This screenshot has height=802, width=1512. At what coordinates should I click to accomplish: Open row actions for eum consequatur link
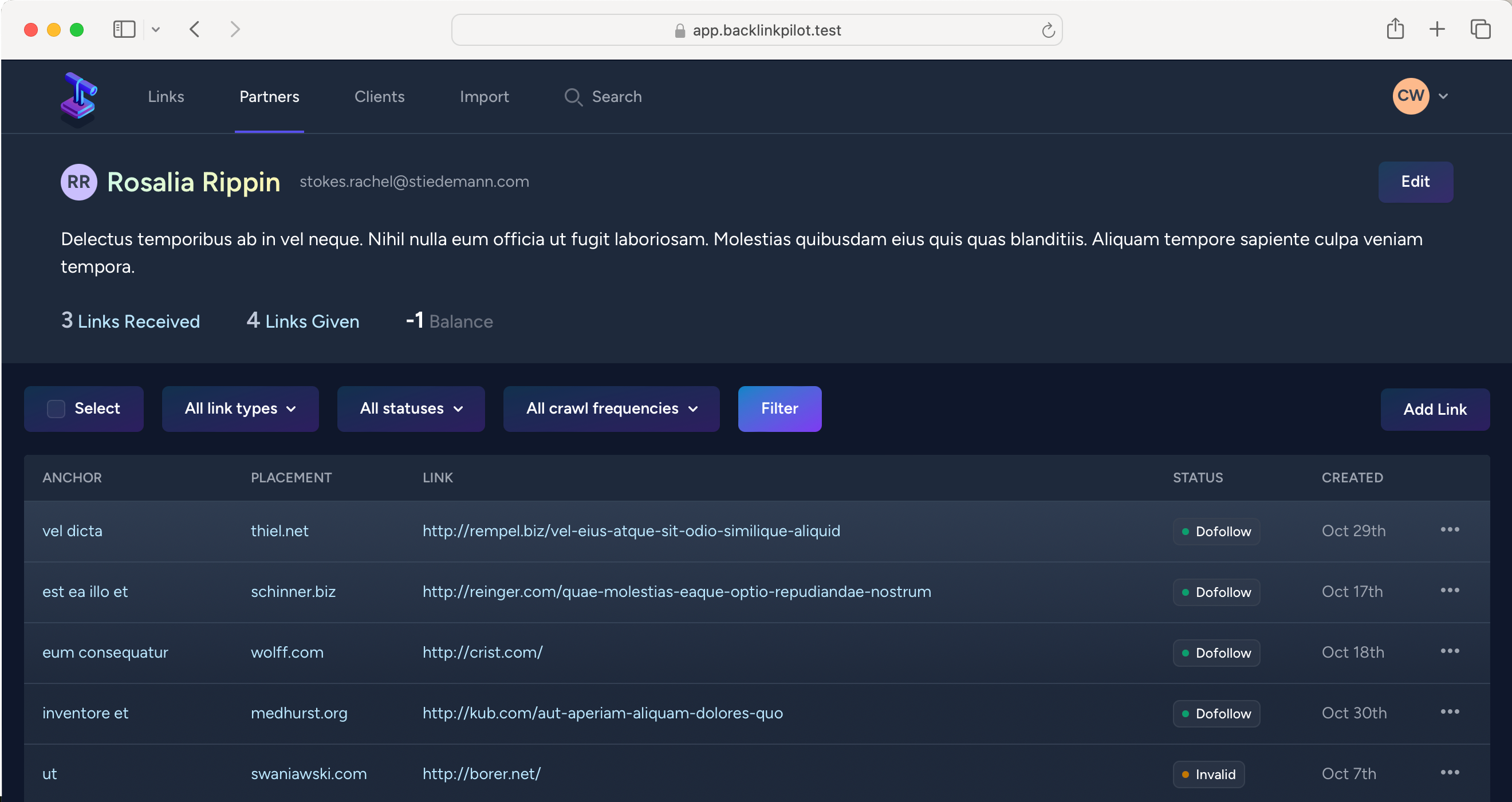pos(1449,651)
